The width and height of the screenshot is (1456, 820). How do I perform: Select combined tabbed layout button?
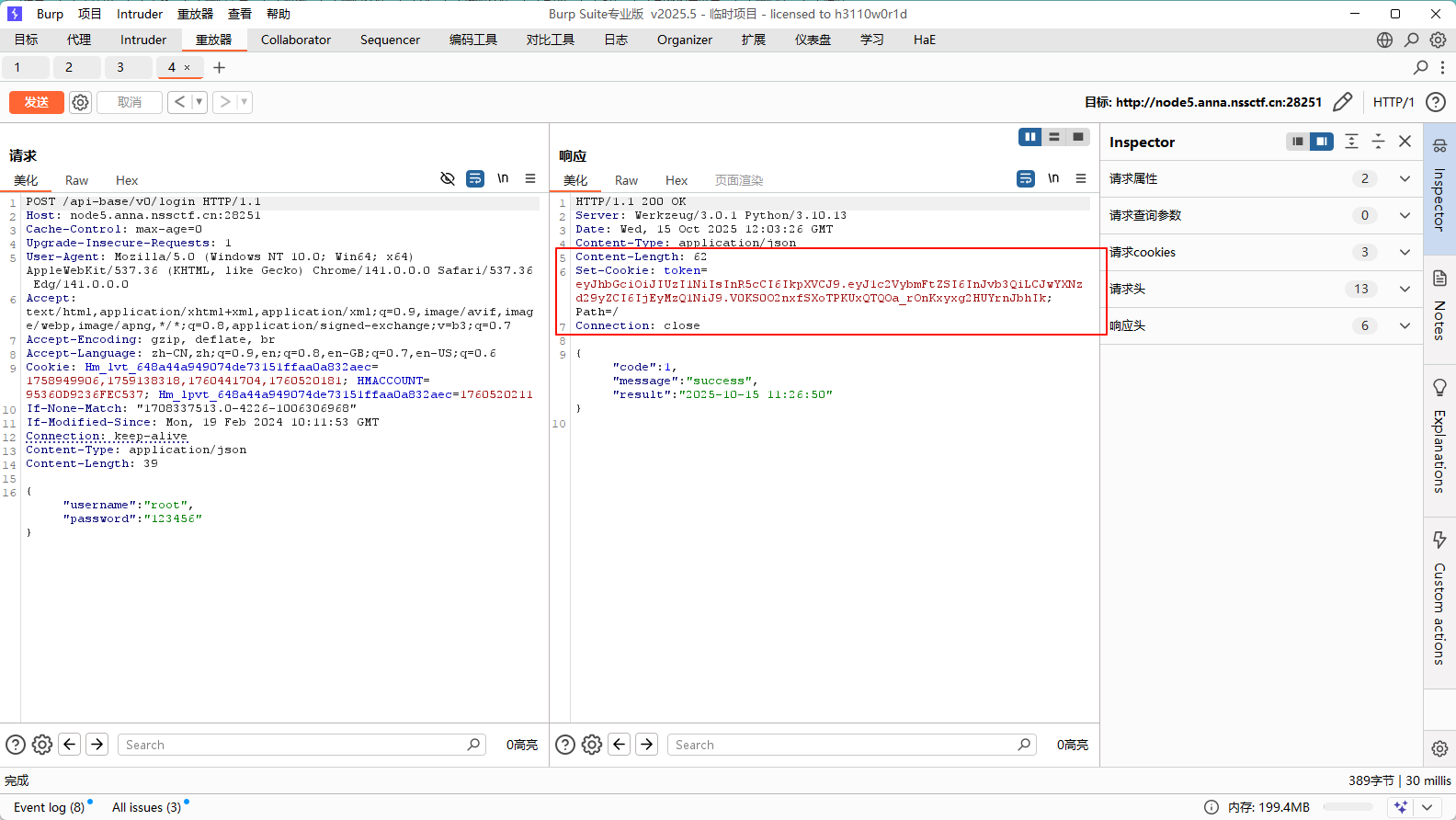coord(1078,137)
